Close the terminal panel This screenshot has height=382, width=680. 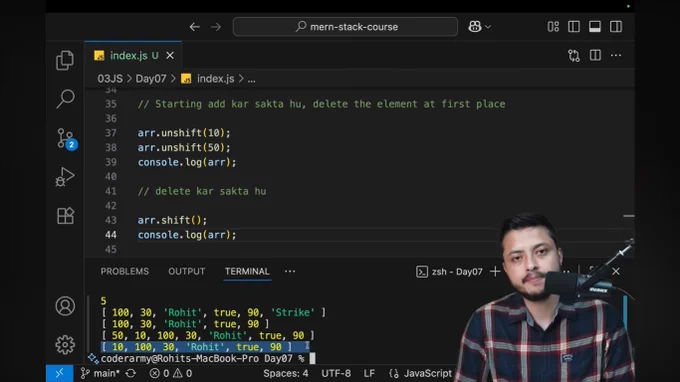pos(616,271)
